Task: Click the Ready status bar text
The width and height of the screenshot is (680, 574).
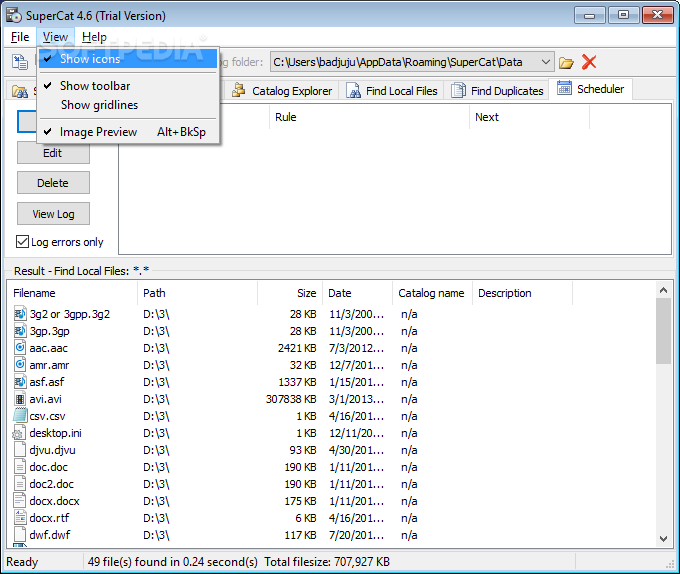Action: coord(22,562)
